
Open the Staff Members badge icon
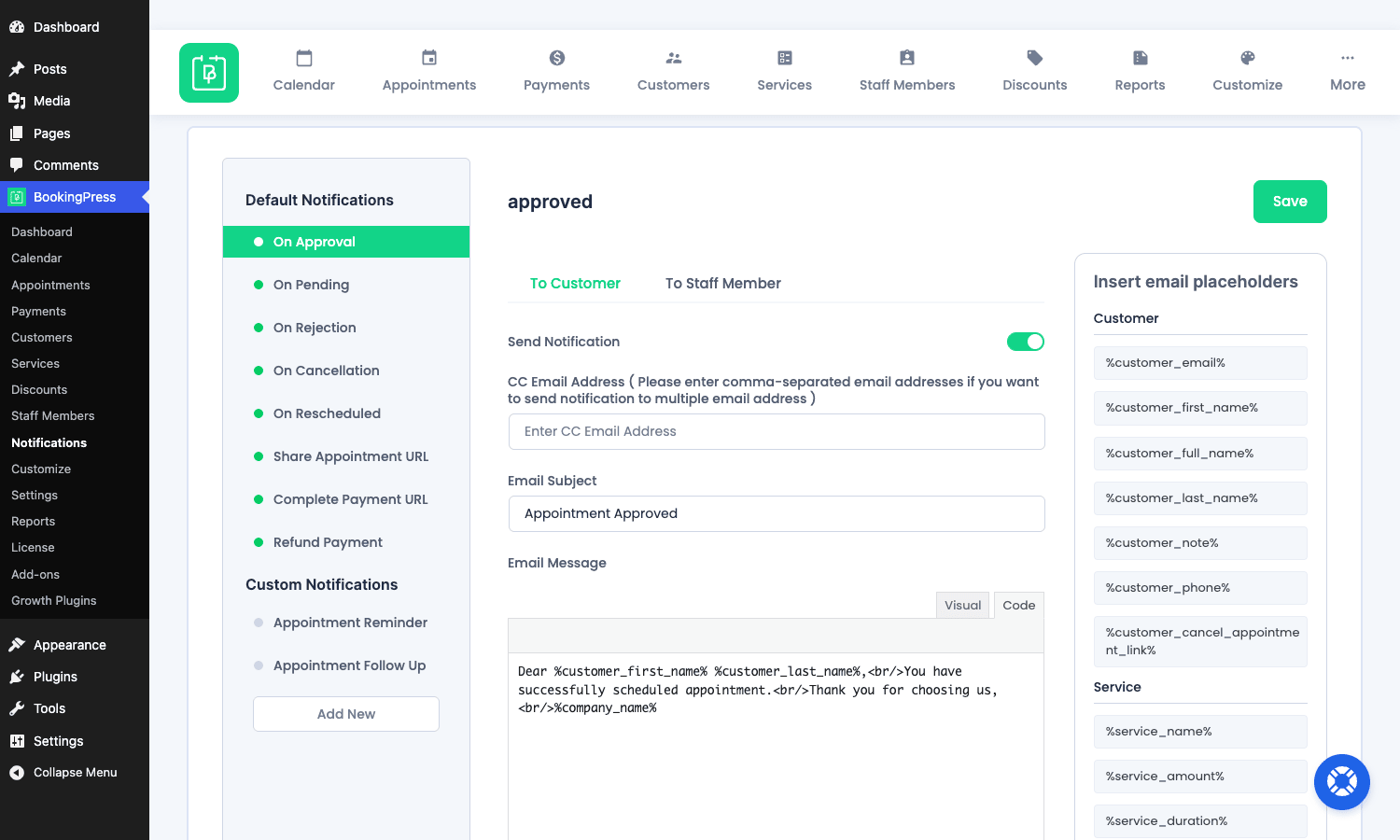(907, 58)
